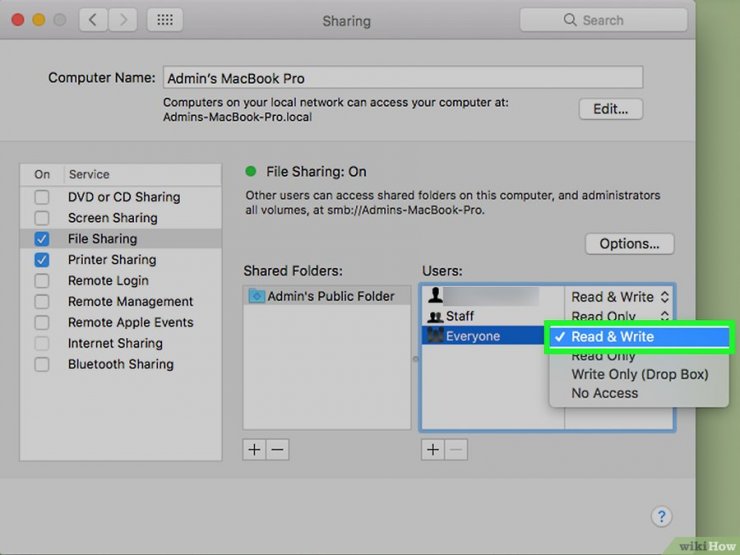Open the Options... button
This screenshot has height=555, width=740.
(629, 244)
